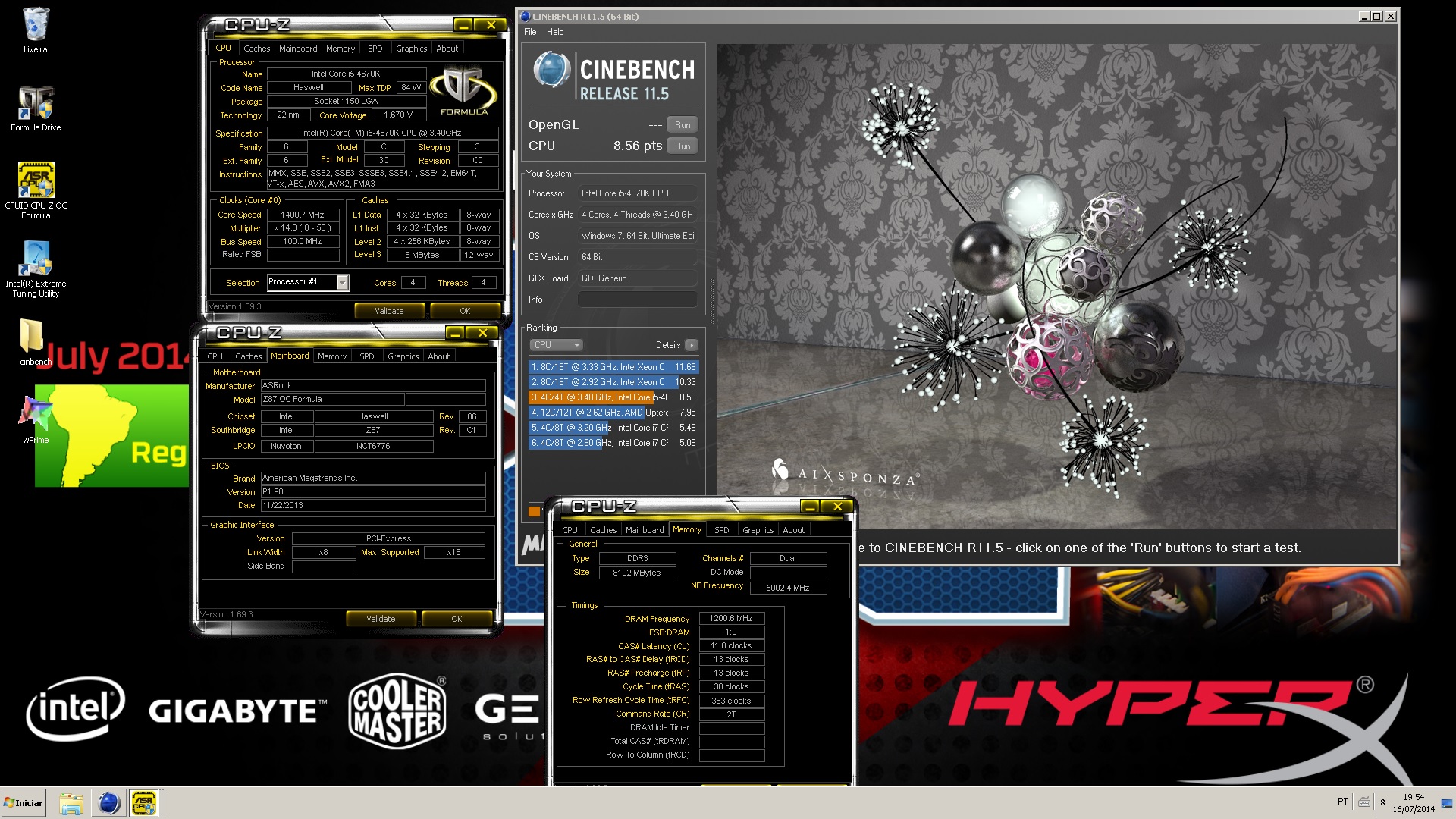1456x819 pixels.
Task: Select the CPUID CPU-Z OC Formula desktop shortcut
Action: (36, 190)
